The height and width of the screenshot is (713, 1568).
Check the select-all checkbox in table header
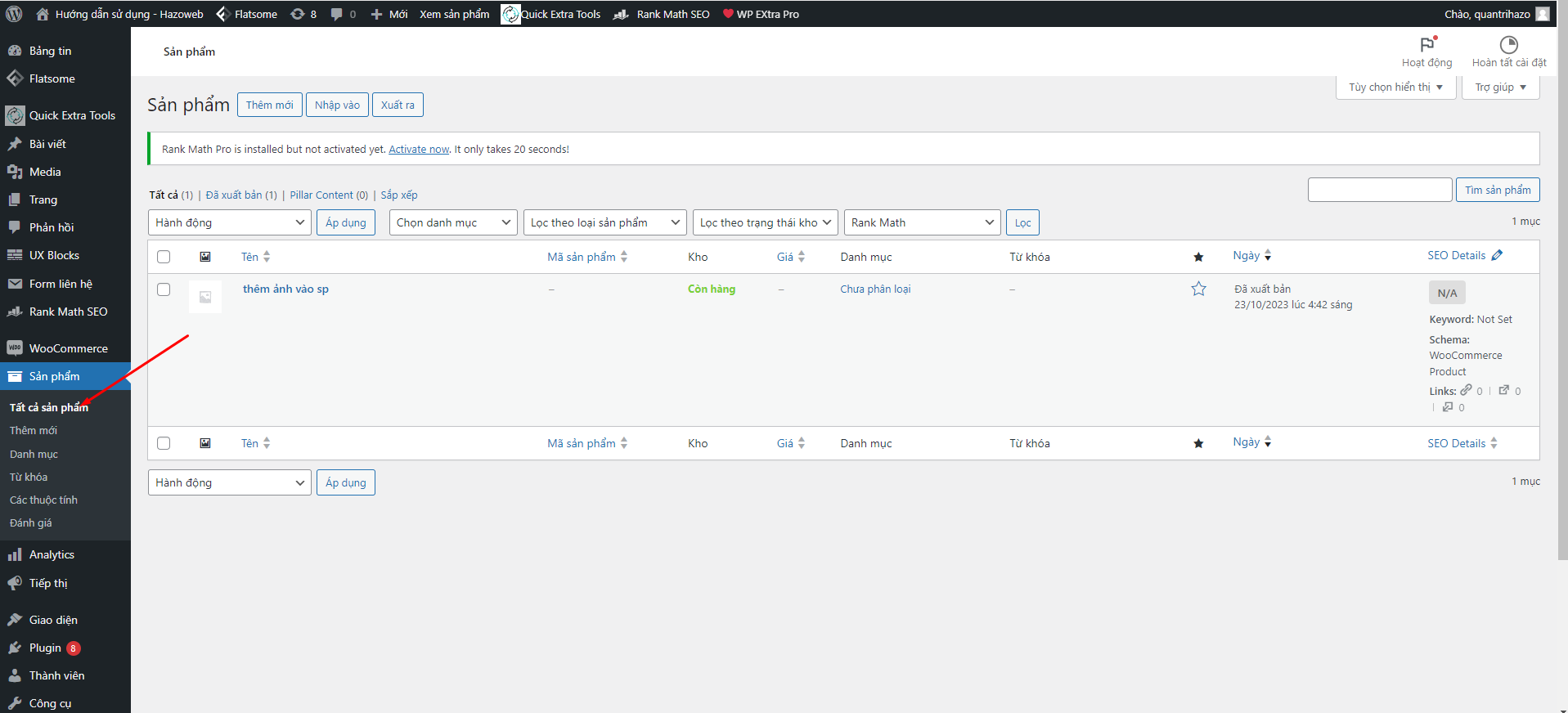164,257
